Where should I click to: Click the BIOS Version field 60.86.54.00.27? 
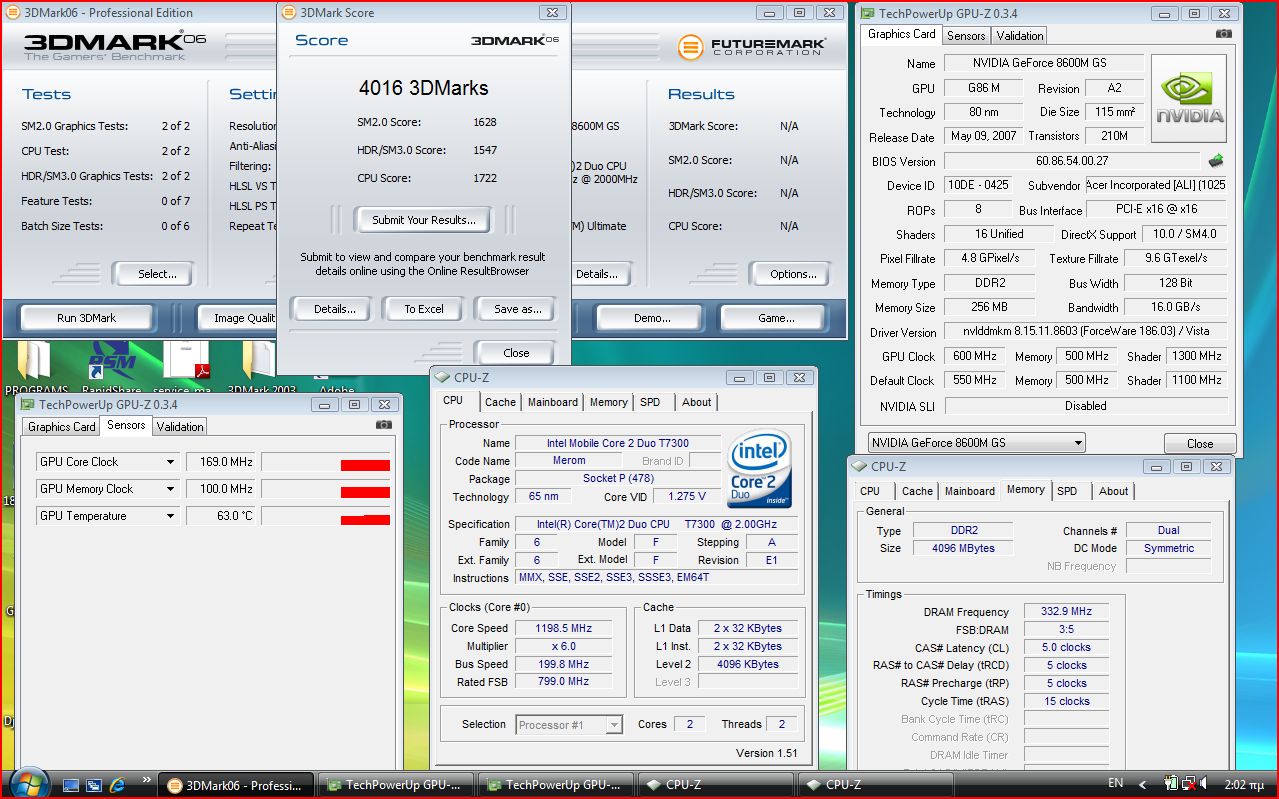click(1072, 161)
